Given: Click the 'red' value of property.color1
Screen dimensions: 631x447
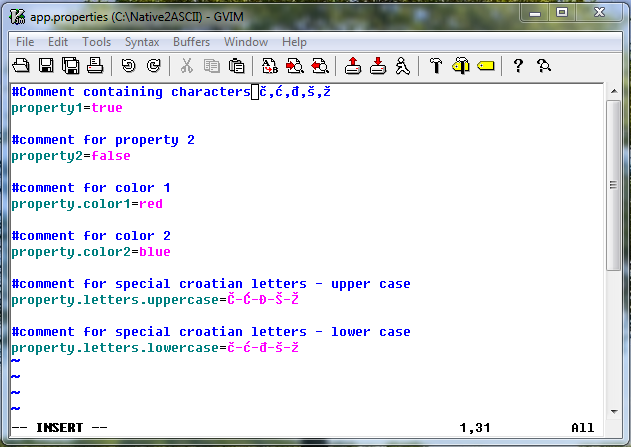Looking at the screenshot, I should coord(151,204).
